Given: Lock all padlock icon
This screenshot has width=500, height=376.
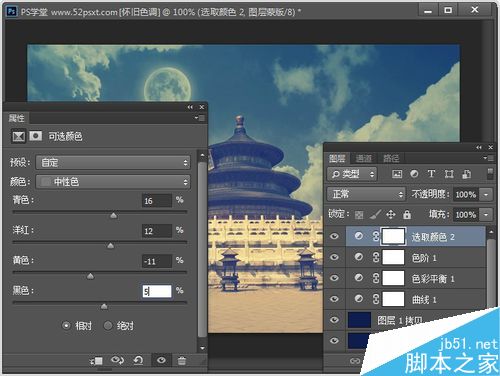Looking at the screenshot, I should pyautogui.click(x=407, y=214).
